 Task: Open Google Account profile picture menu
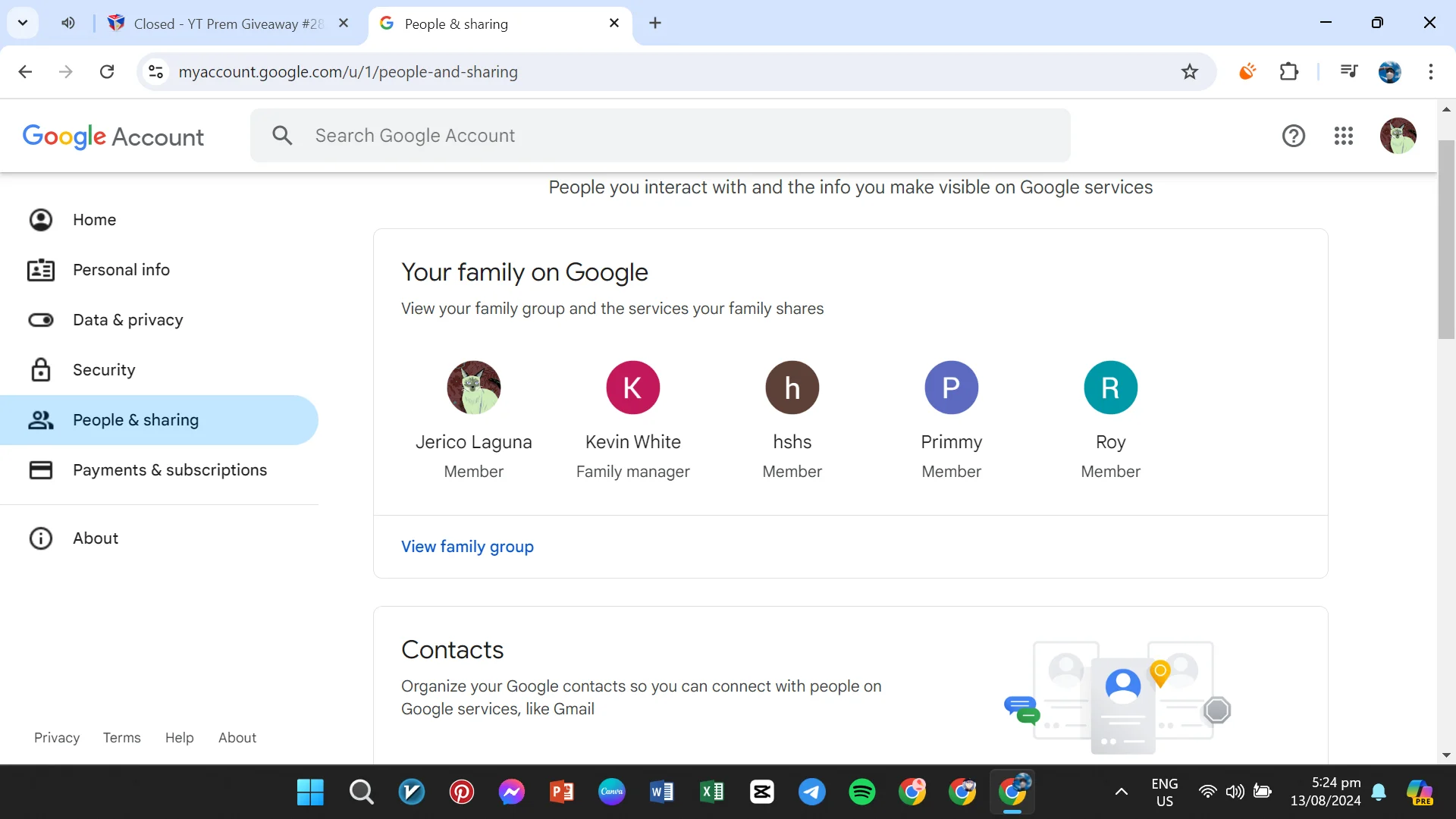[1398, 136]
